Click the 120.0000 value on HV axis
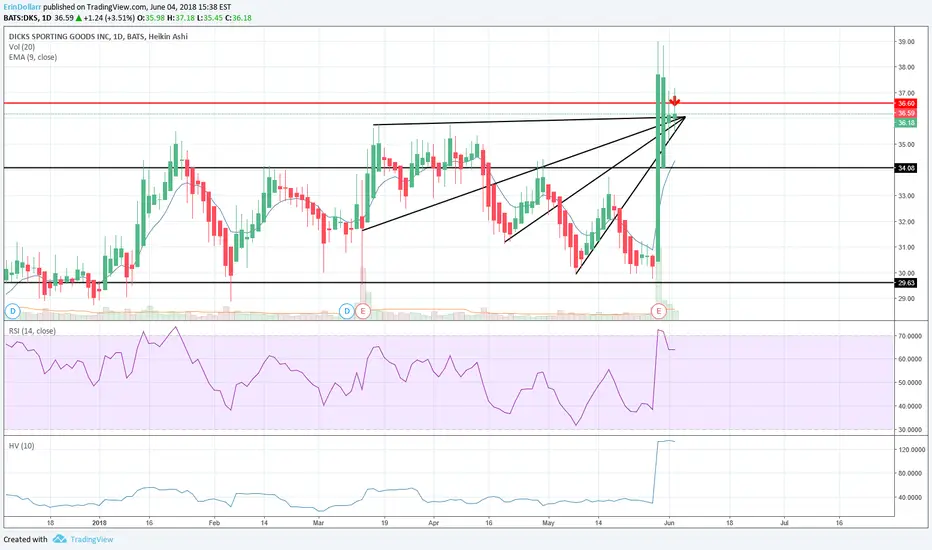Image resolution: width=932 pixels, height=550 pixels. click(x=911, y=450)
